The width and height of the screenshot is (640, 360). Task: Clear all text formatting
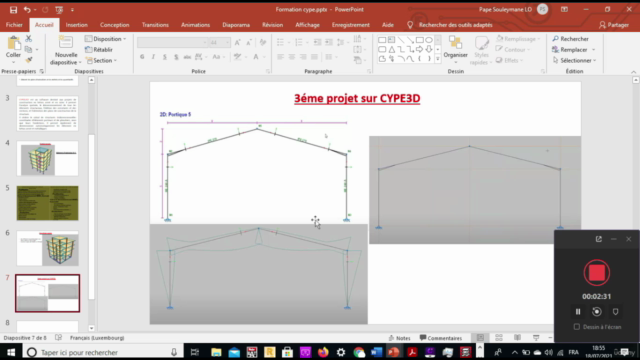coord(263,42)
